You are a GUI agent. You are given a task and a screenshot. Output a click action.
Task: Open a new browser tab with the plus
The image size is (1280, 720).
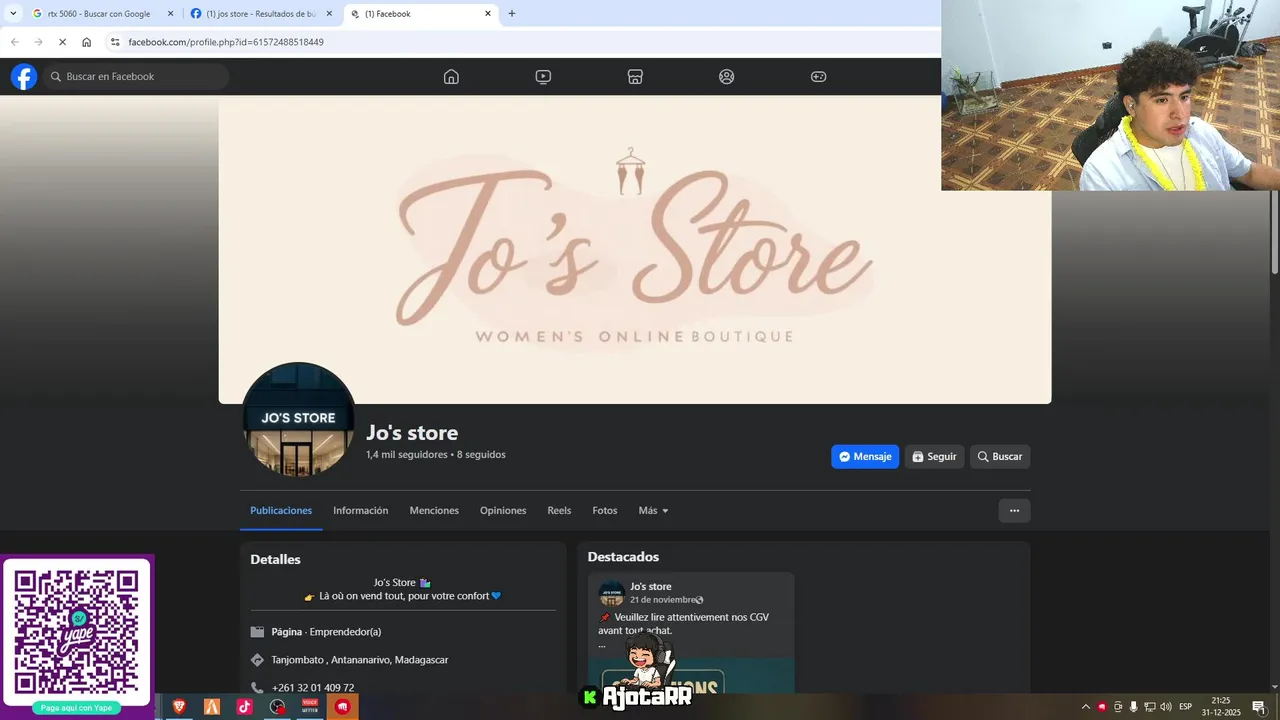(x=512, y=14)
